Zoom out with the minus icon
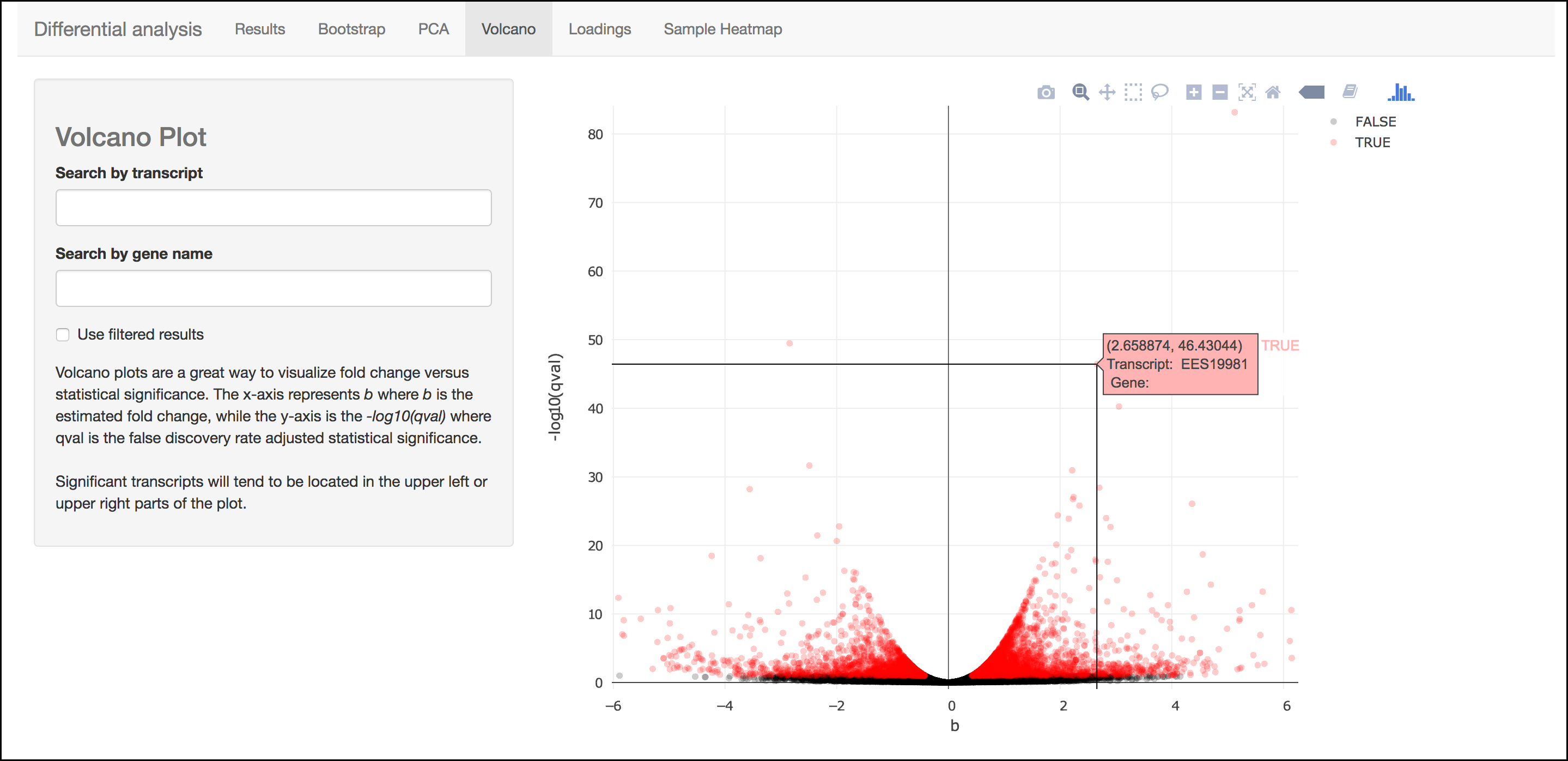Image resolution: width=1568 pixels, height=761 pixels. [x=1220, y=93]
